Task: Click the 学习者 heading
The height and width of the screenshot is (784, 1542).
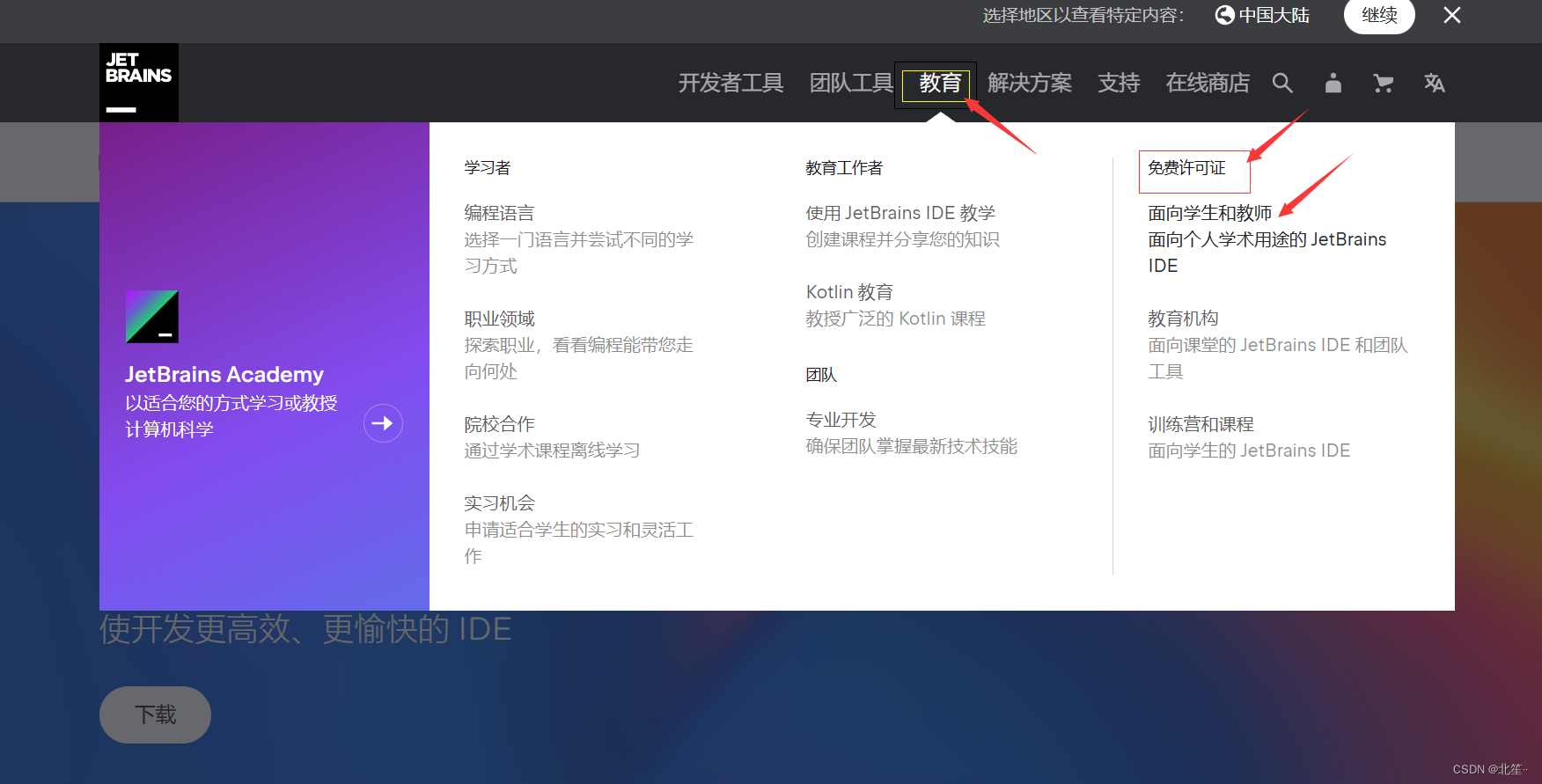Action: (x=488, y=168)
